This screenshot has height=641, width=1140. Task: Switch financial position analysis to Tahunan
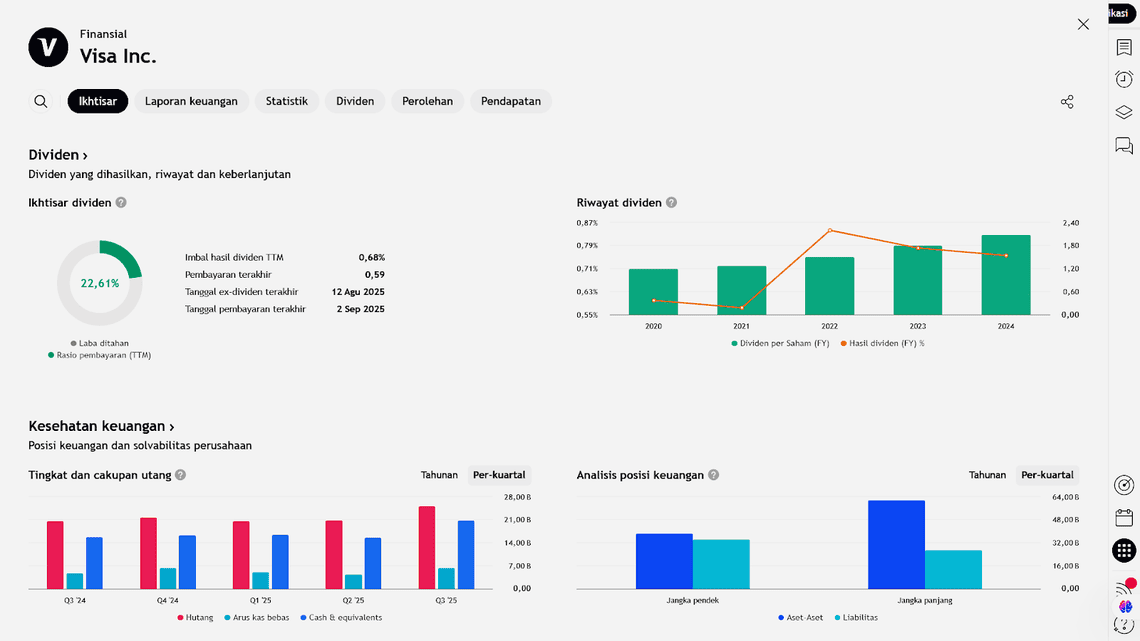point(987,475)
